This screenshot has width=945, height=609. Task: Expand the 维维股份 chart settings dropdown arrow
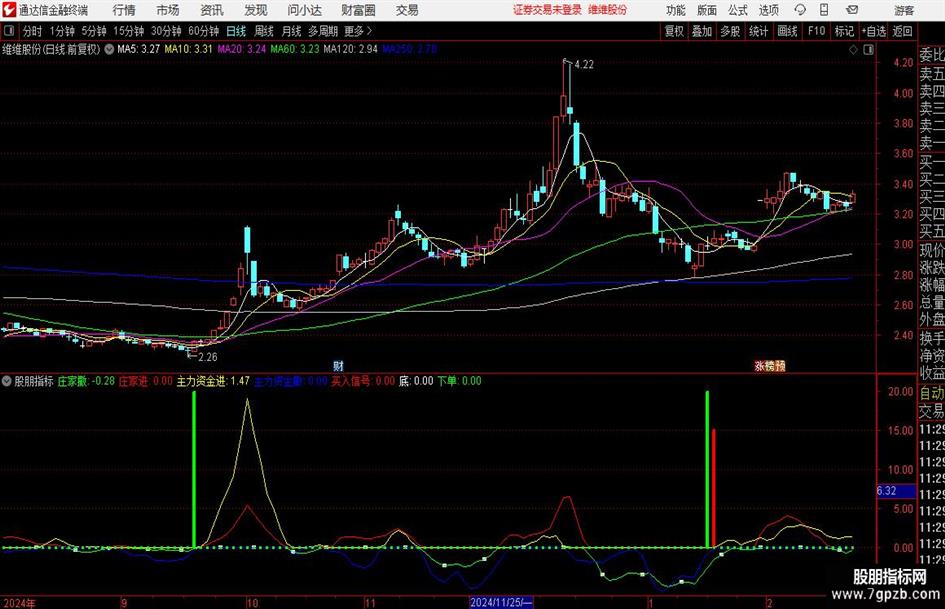pos(109,49)
